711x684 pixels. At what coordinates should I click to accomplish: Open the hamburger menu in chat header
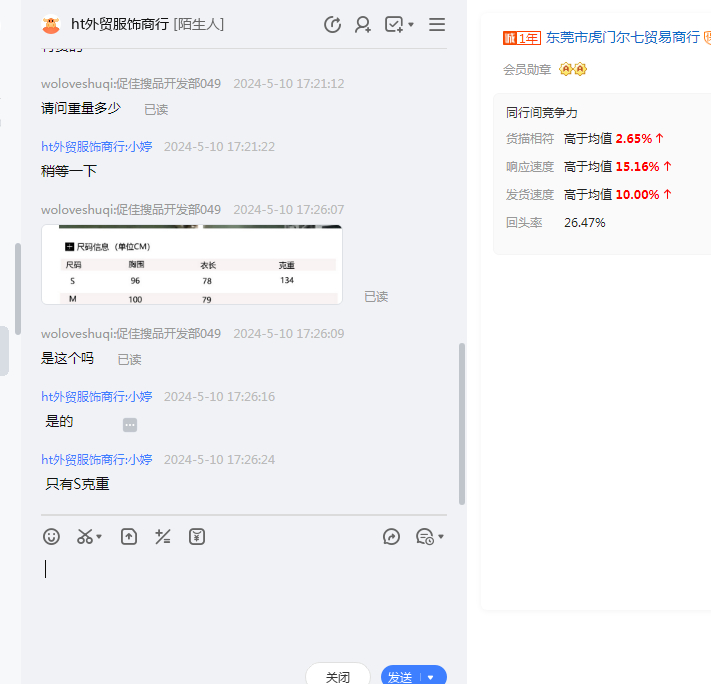tap(437, 25)
